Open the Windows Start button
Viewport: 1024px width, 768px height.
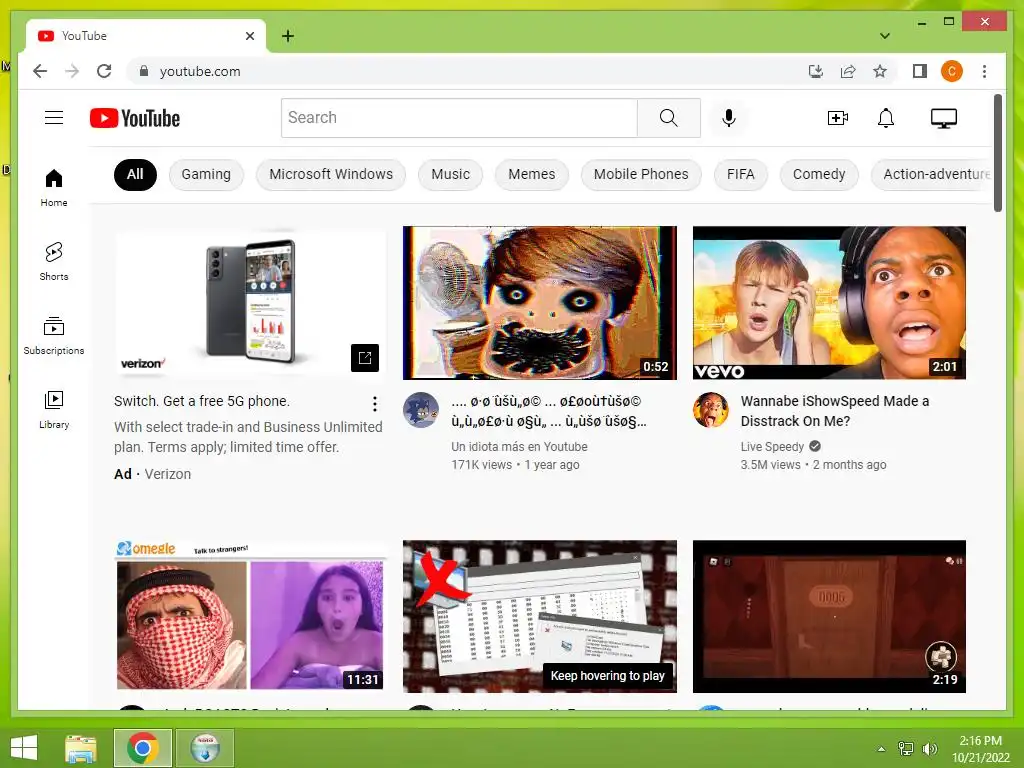coord(24,748)
